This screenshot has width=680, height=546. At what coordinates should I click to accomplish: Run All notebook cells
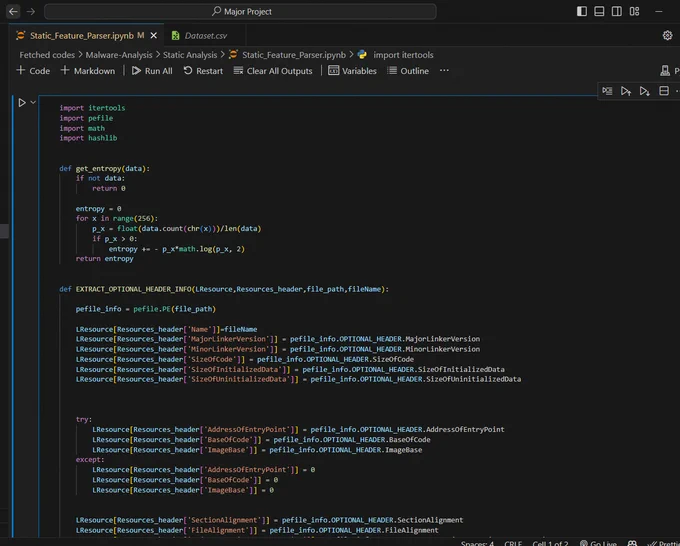152,71
